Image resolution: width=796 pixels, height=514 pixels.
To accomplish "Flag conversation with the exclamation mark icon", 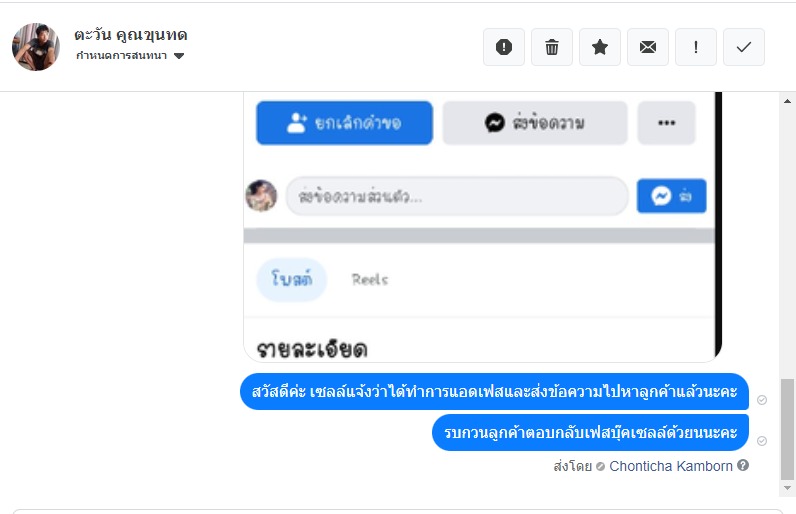I will pos(696,47).
